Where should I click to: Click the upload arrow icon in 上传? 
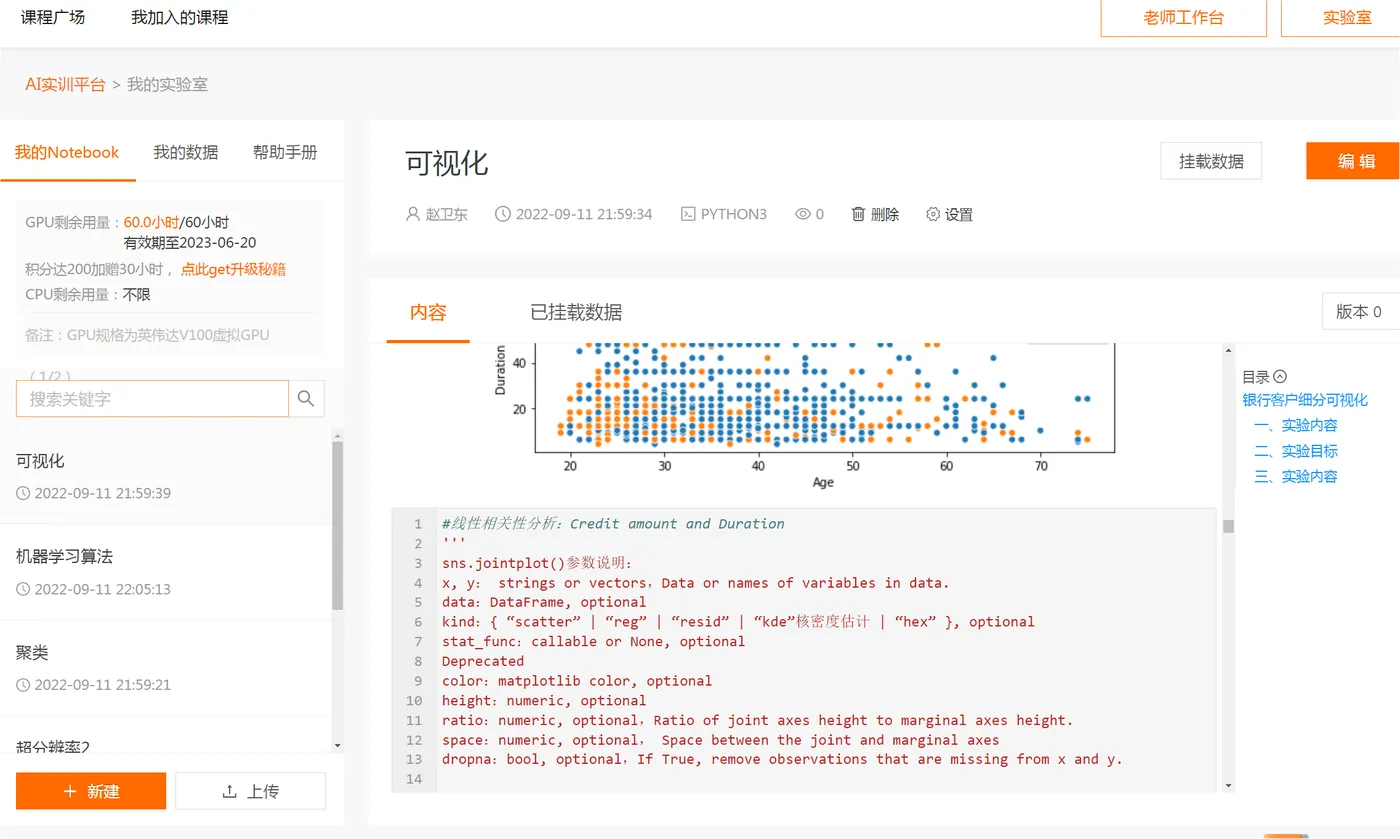230,791
